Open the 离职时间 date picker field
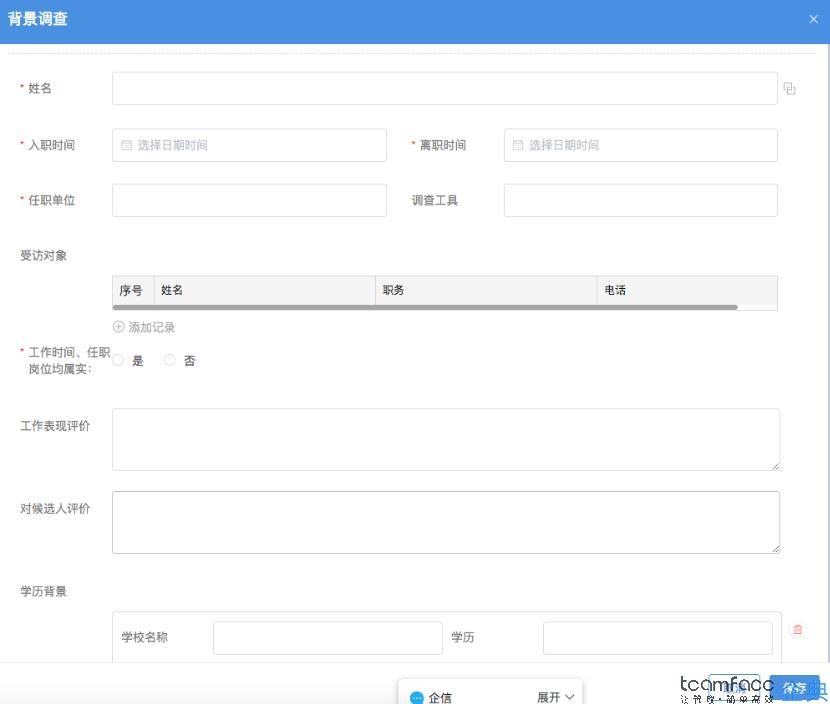Screen dimensions: 830x704 pyautogui.click(x=640, y=145)
